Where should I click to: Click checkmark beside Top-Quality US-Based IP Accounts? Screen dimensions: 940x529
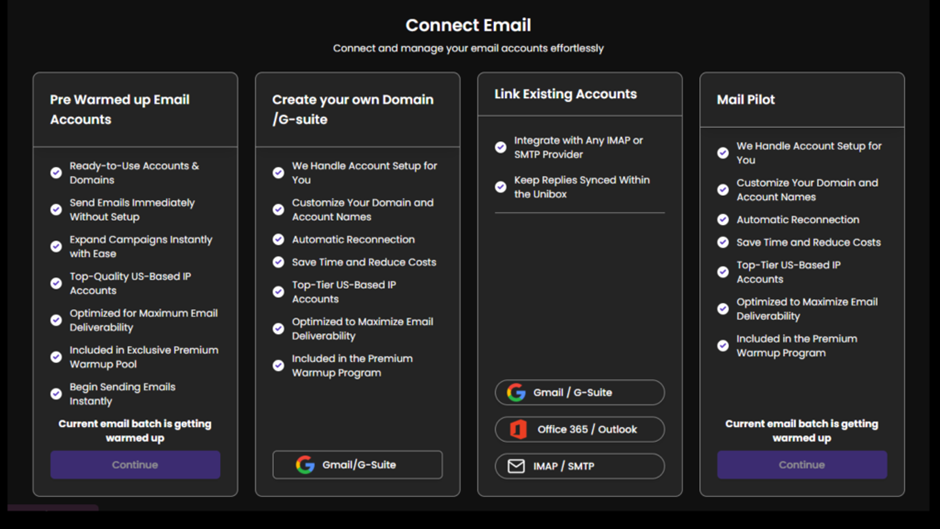coord(56,283)
